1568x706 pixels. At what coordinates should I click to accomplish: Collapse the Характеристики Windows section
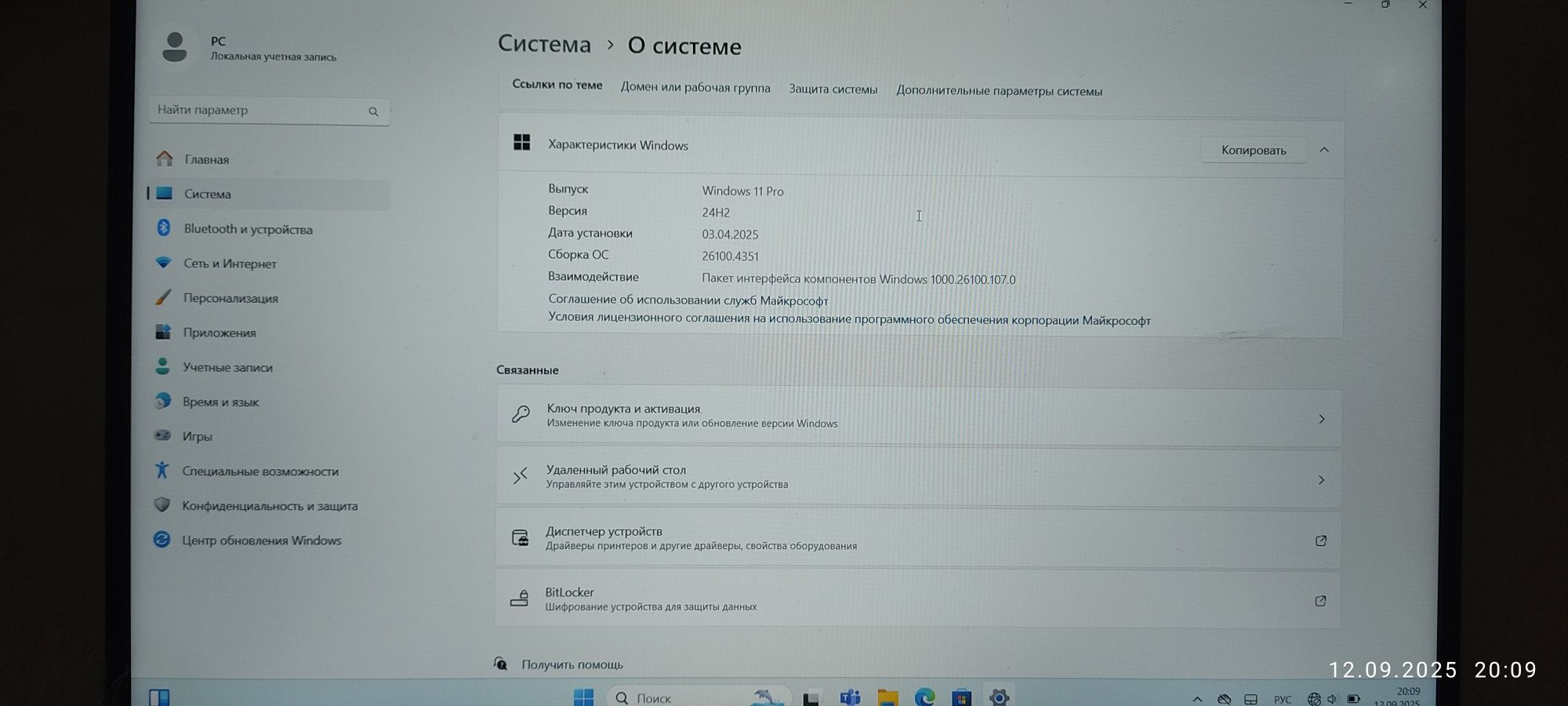click(1324, 150)
